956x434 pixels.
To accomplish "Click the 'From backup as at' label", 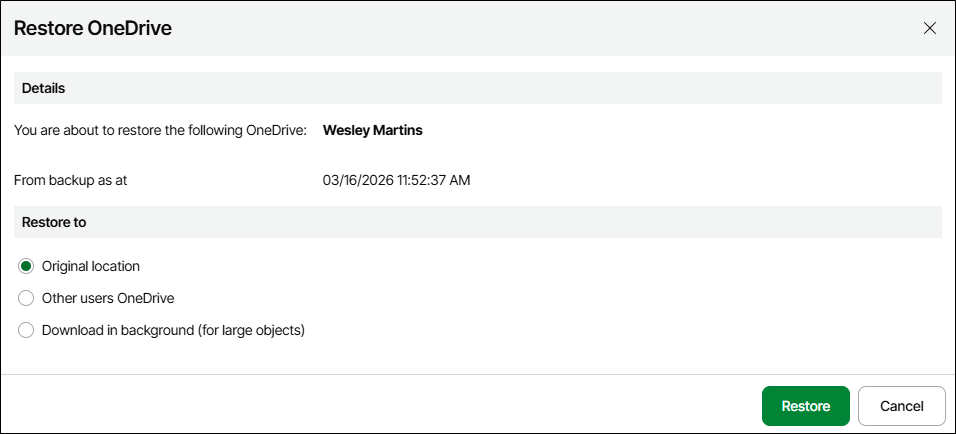I will (71, 181).
